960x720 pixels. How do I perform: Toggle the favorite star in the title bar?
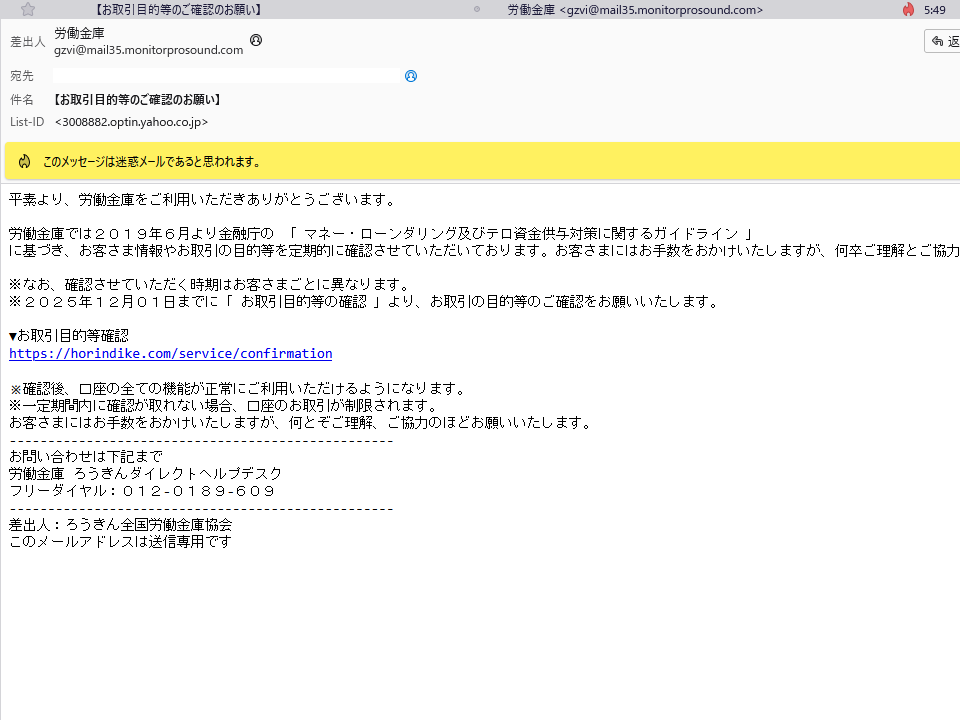[28, 9]
